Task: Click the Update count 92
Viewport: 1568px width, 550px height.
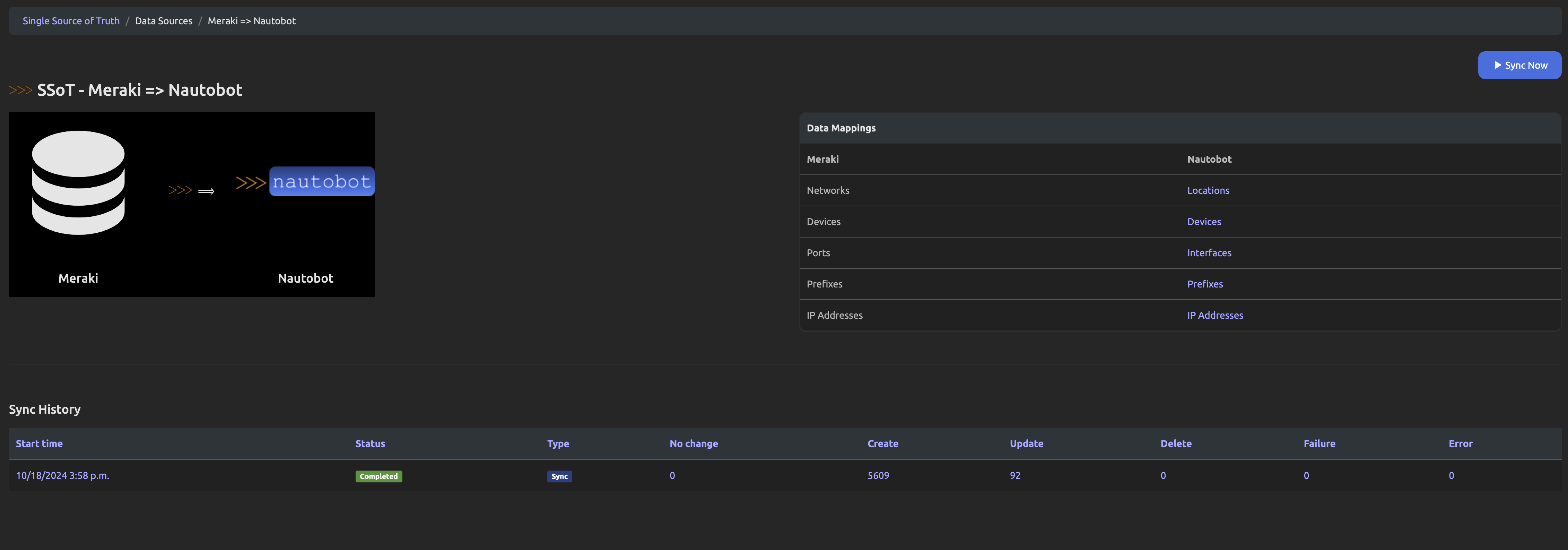Action: (1015, 476)
